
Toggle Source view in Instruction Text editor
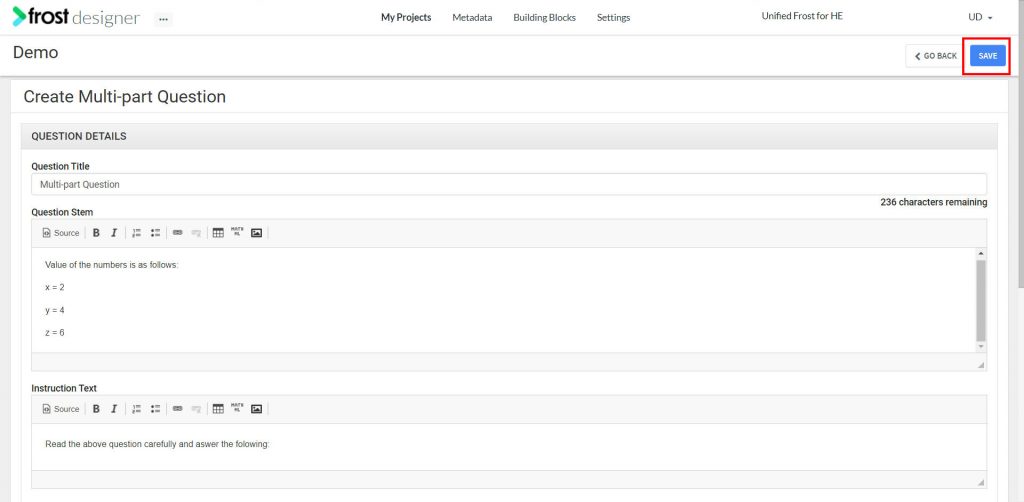pos(61,409)
